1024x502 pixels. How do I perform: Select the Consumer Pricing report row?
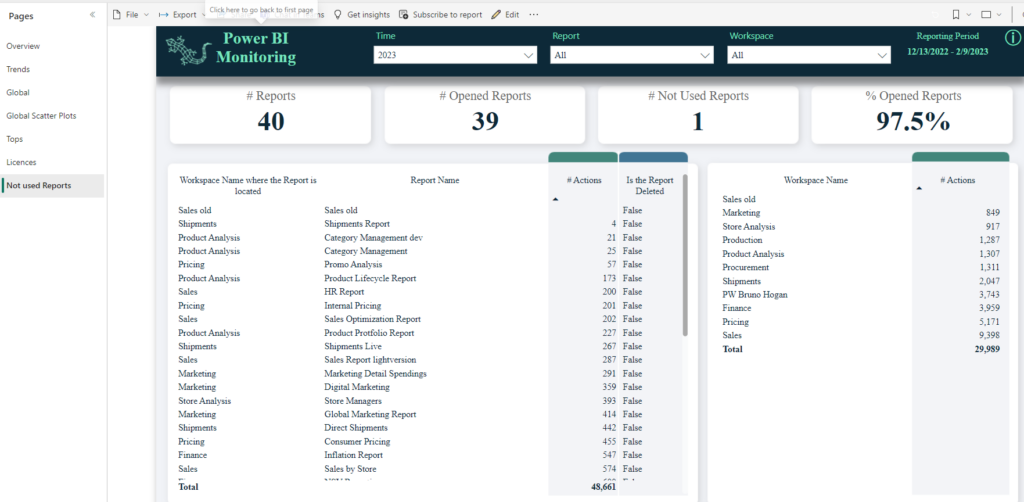[x=356, y=442]
